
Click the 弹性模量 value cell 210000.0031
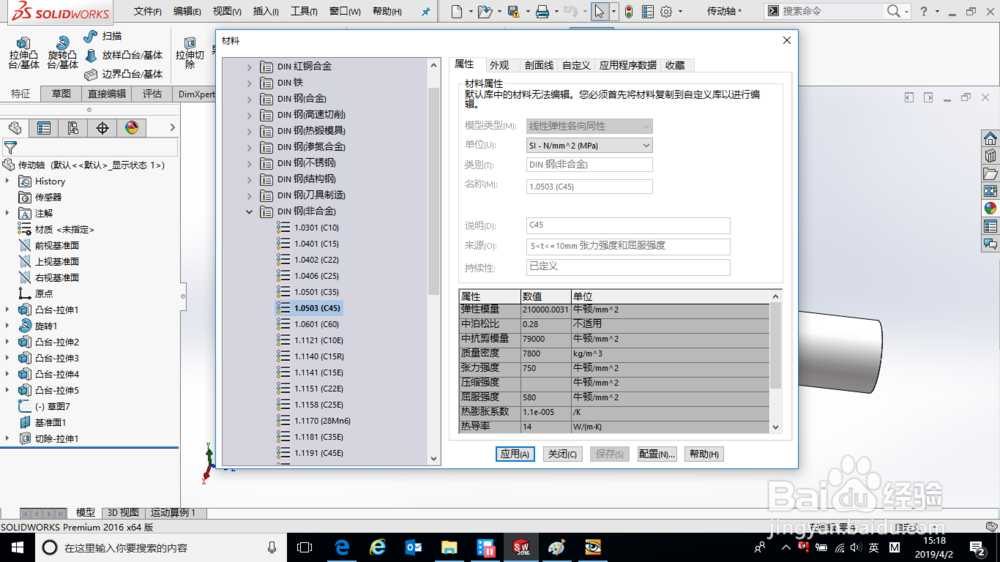(x=545, y=309)
